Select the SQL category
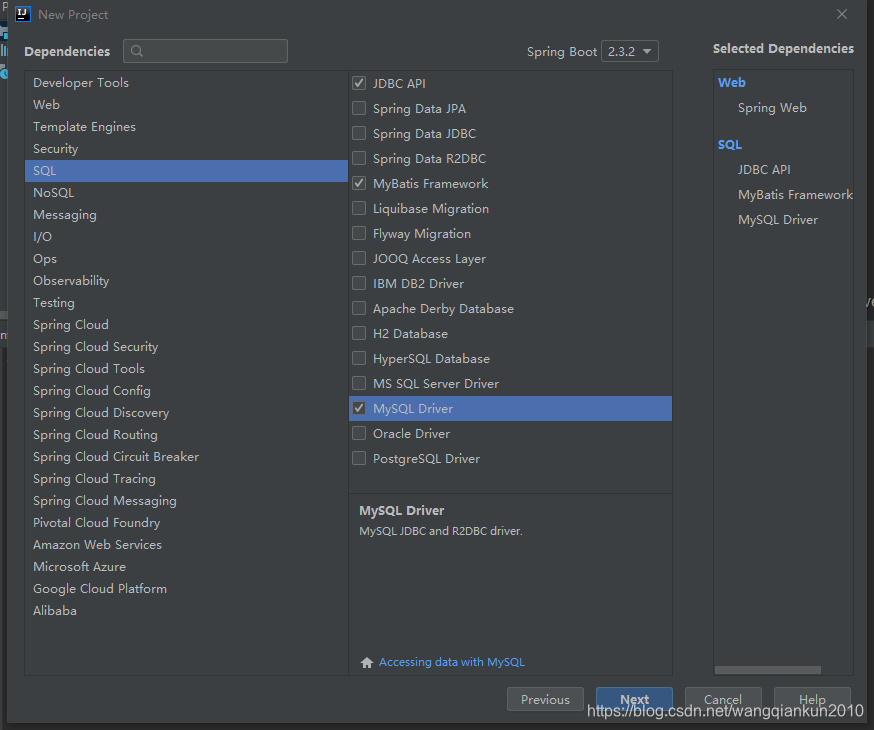874x730 pixels. pyautogui.click(x=186, y=171)
